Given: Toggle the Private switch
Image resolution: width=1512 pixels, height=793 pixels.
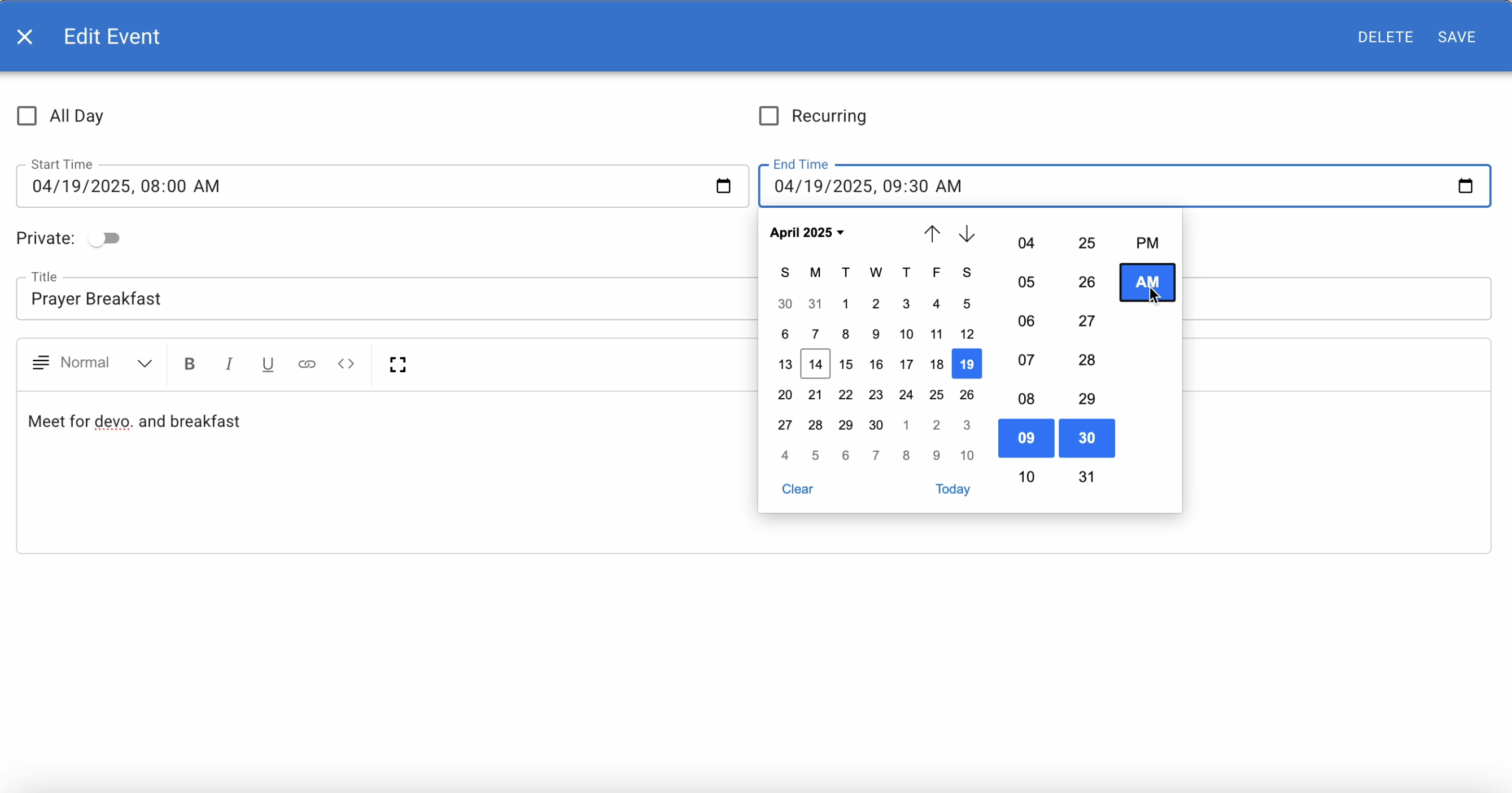Looking at the screenshot, I should [104, 238].
